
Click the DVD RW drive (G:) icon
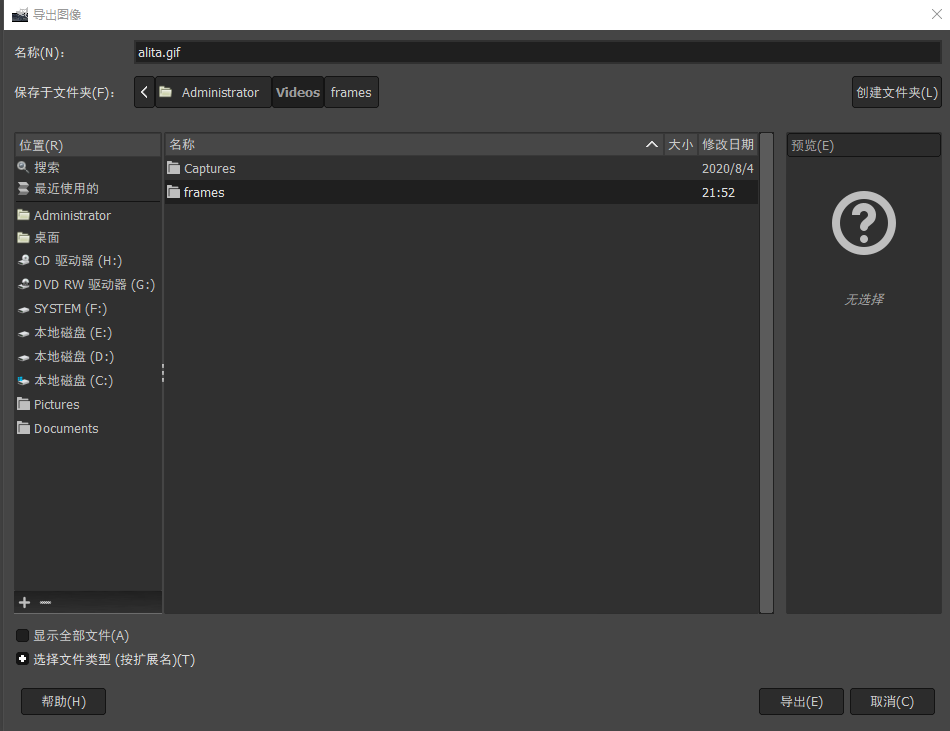(x=24, y=284)
